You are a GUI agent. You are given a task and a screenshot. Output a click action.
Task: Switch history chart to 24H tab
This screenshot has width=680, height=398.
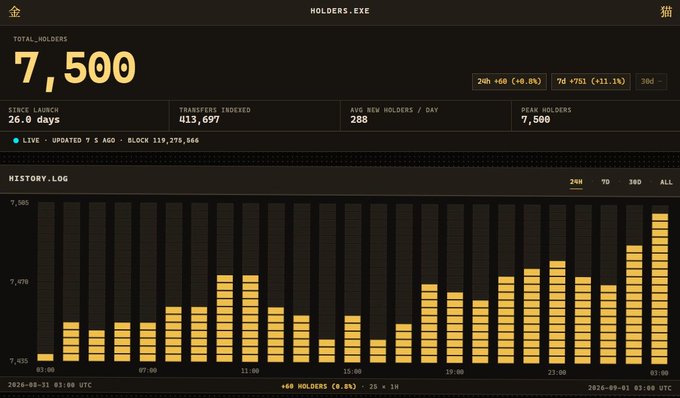(x=576, y=182)
